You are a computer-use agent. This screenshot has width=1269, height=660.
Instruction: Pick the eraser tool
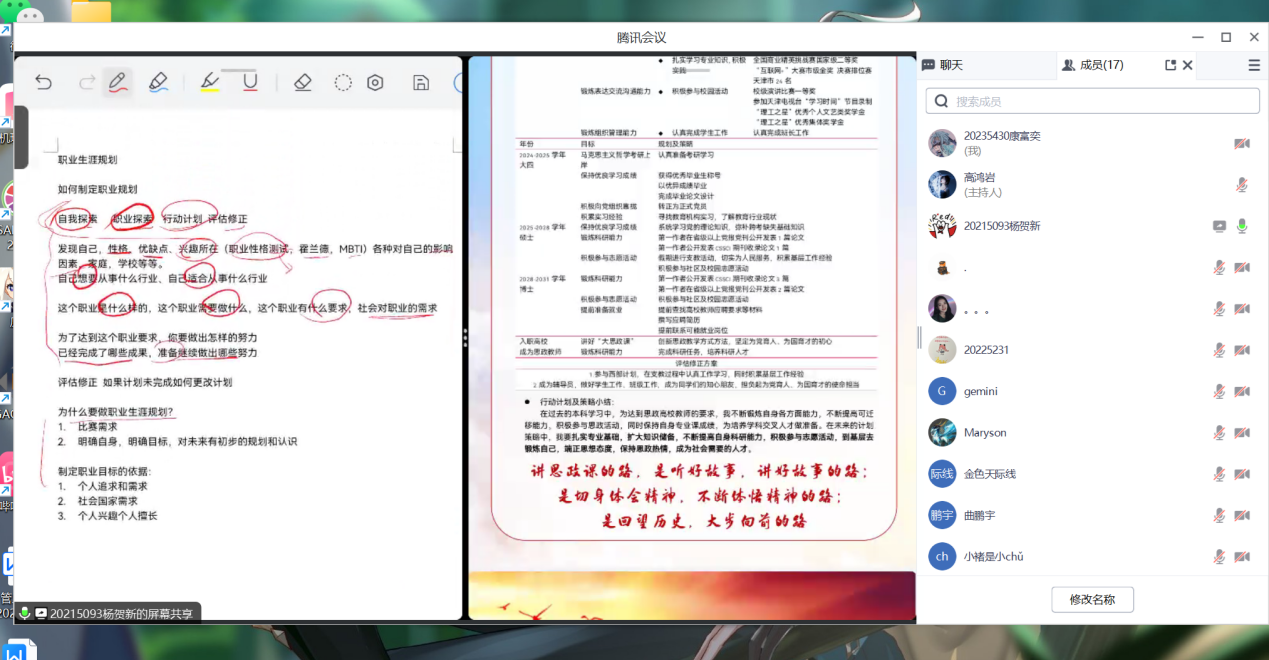[303, 82]
